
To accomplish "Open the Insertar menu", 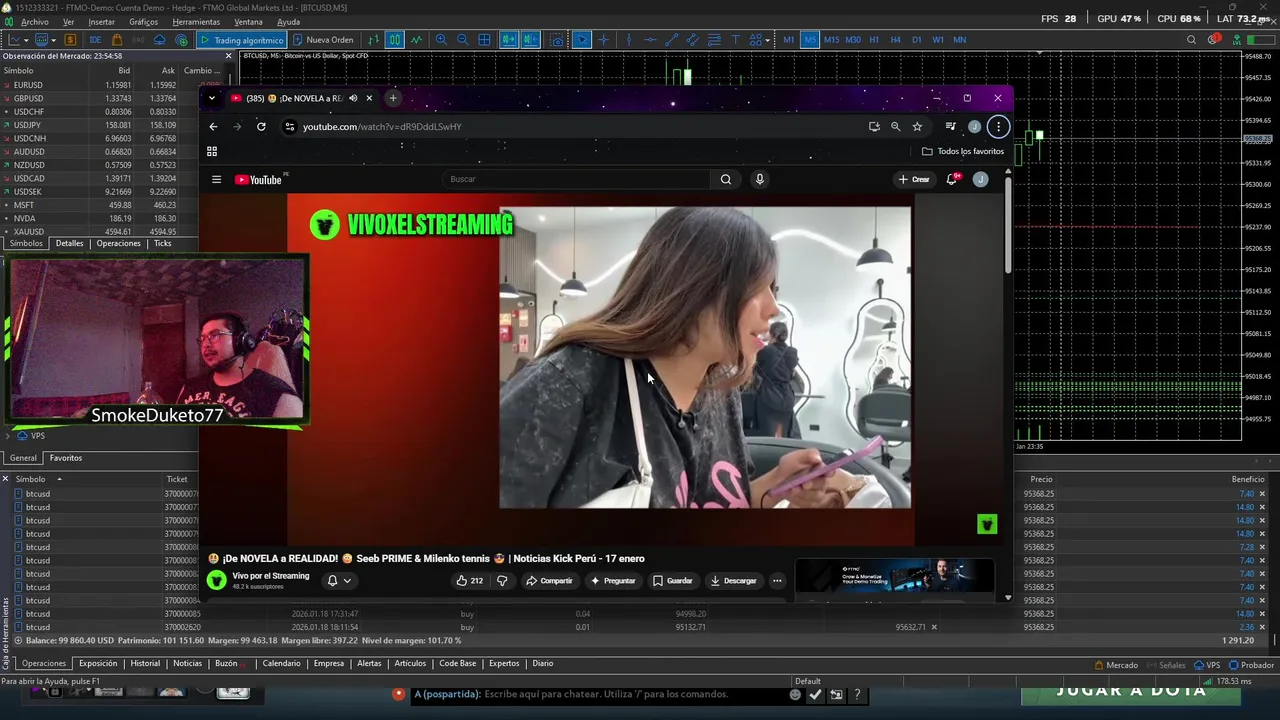I will click(101, 22).
